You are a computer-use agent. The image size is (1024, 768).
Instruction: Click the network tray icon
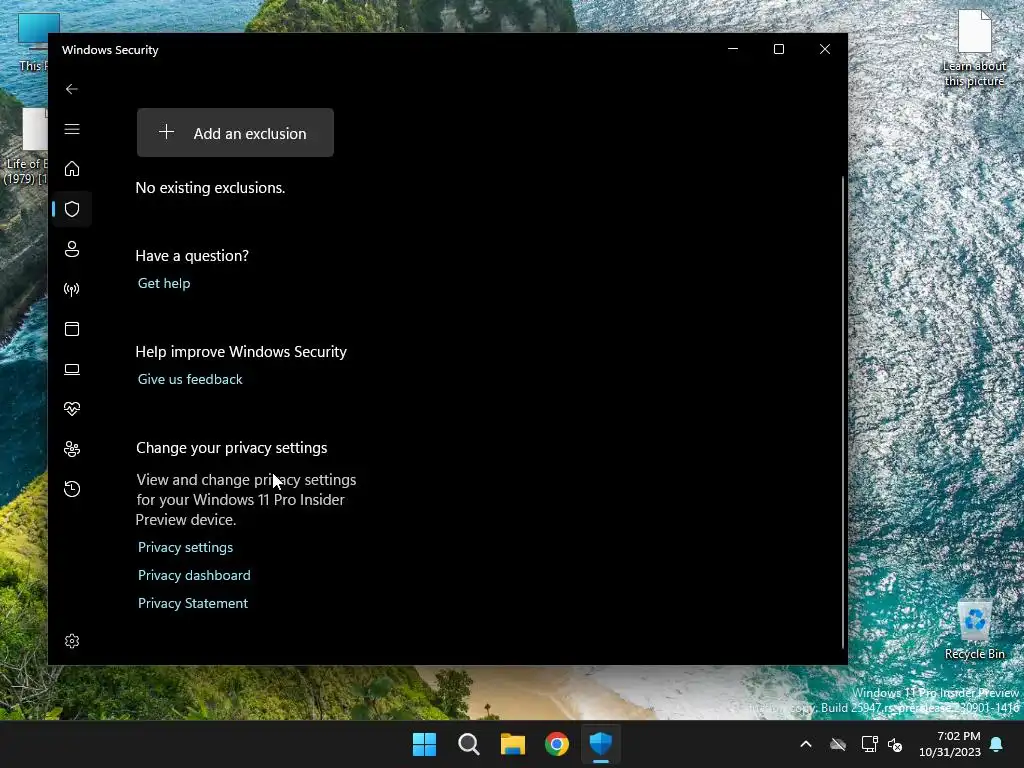pos(869,744)
